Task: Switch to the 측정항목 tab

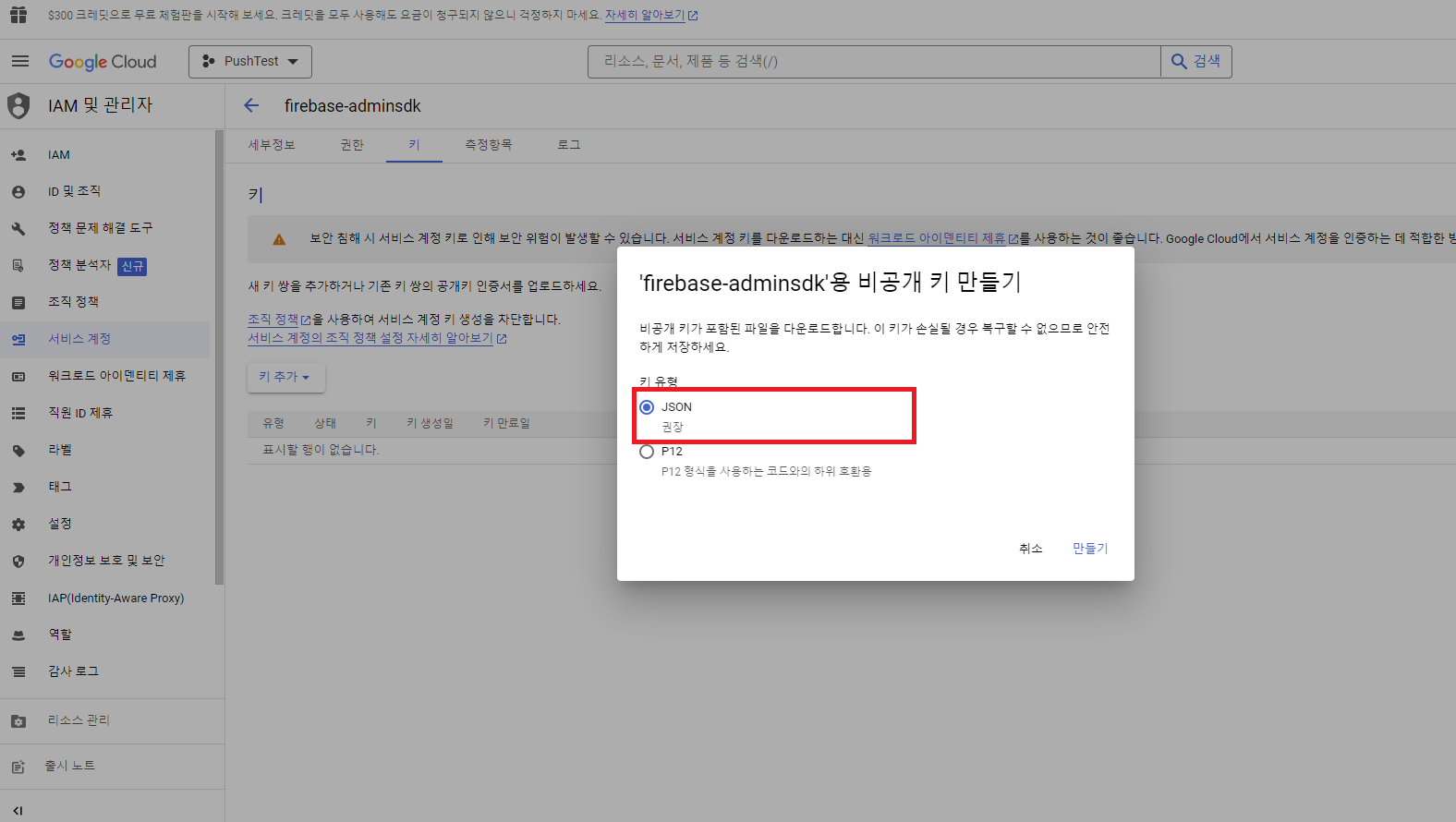Action: 488,145
